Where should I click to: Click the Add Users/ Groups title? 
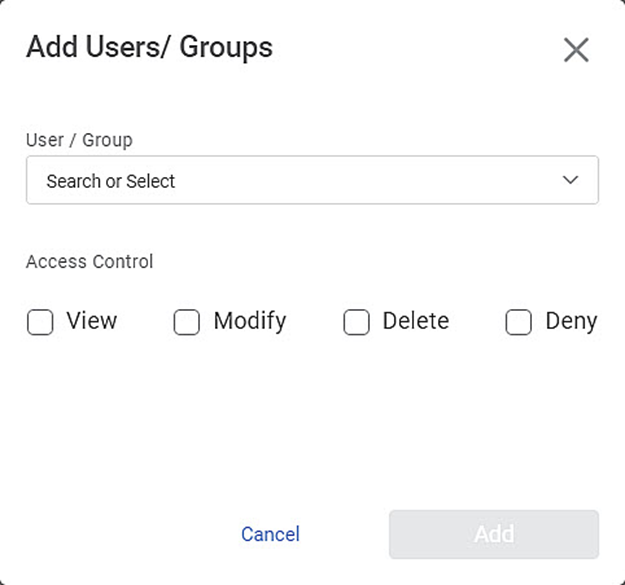pyautogui.click(x=149, y=47)
